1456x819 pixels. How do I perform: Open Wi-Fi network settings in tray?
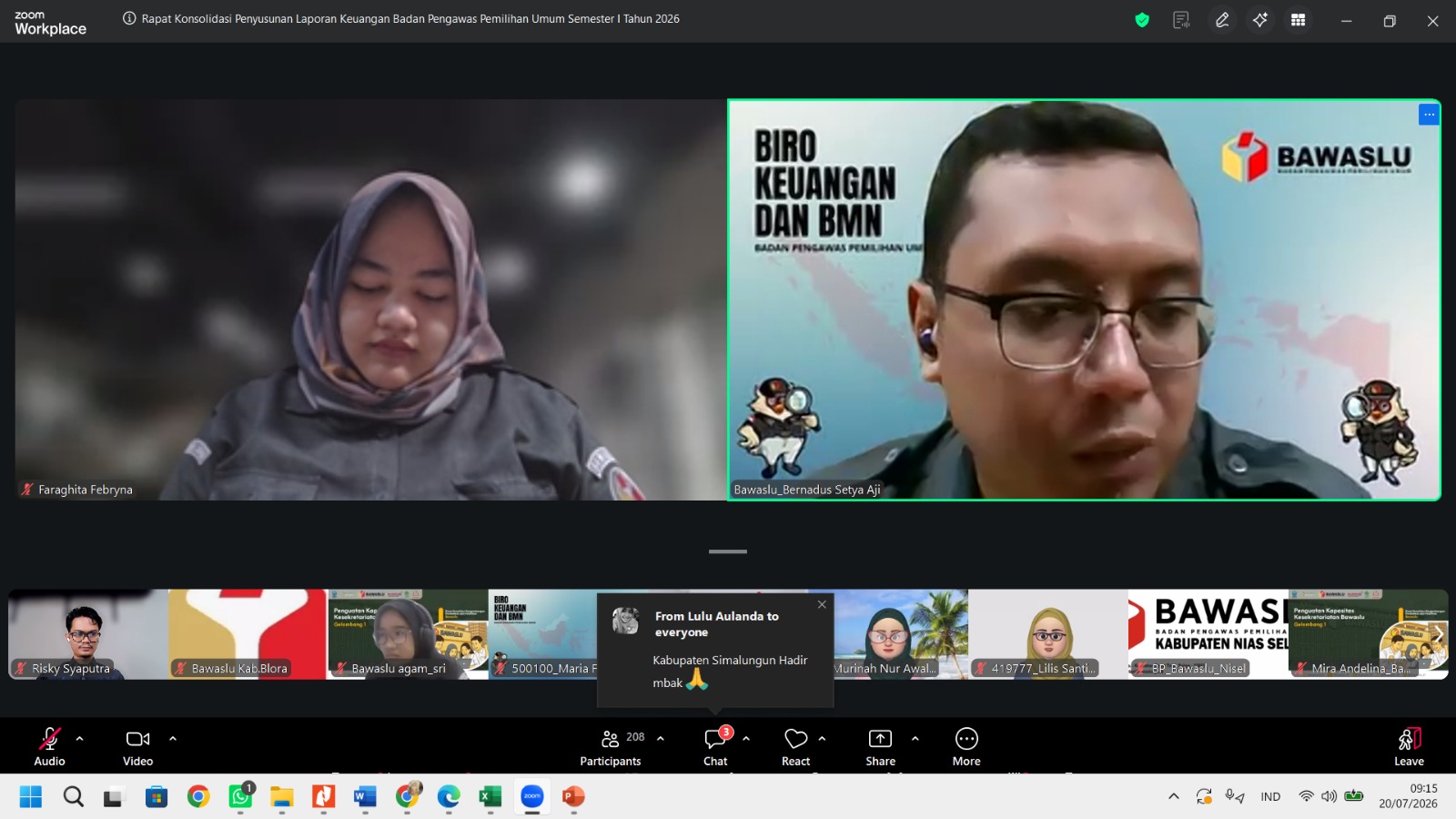coord(1306,796)
